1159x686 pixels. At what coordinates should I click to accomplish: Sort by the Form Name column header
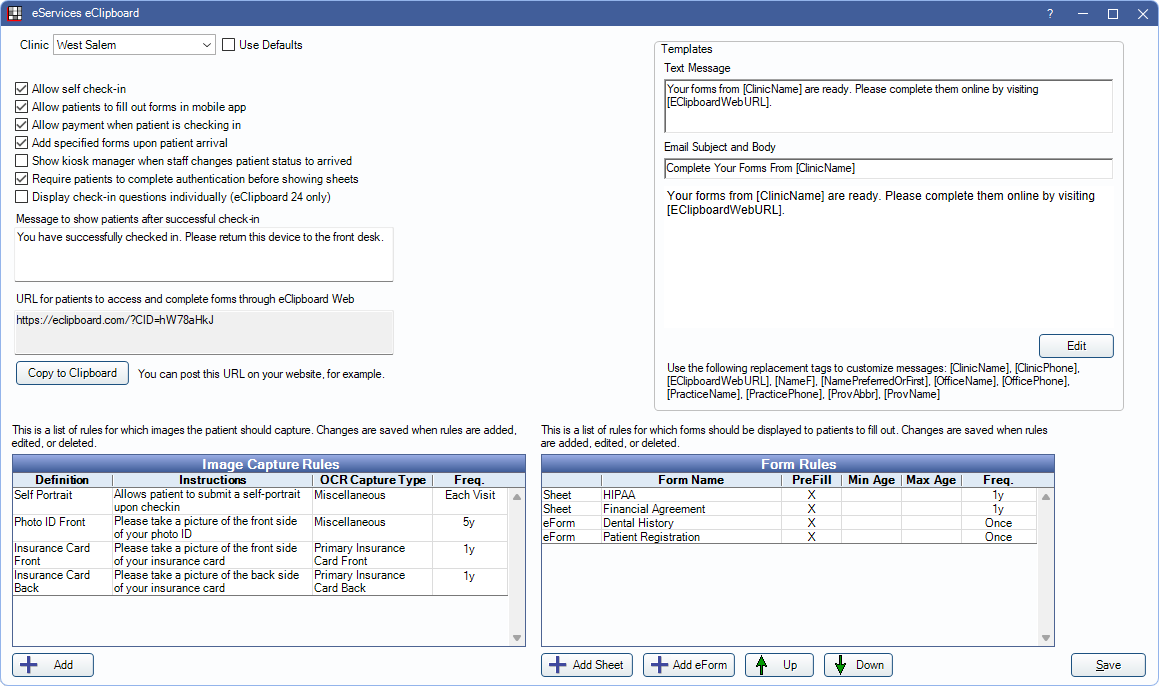(x=690, y=480)
